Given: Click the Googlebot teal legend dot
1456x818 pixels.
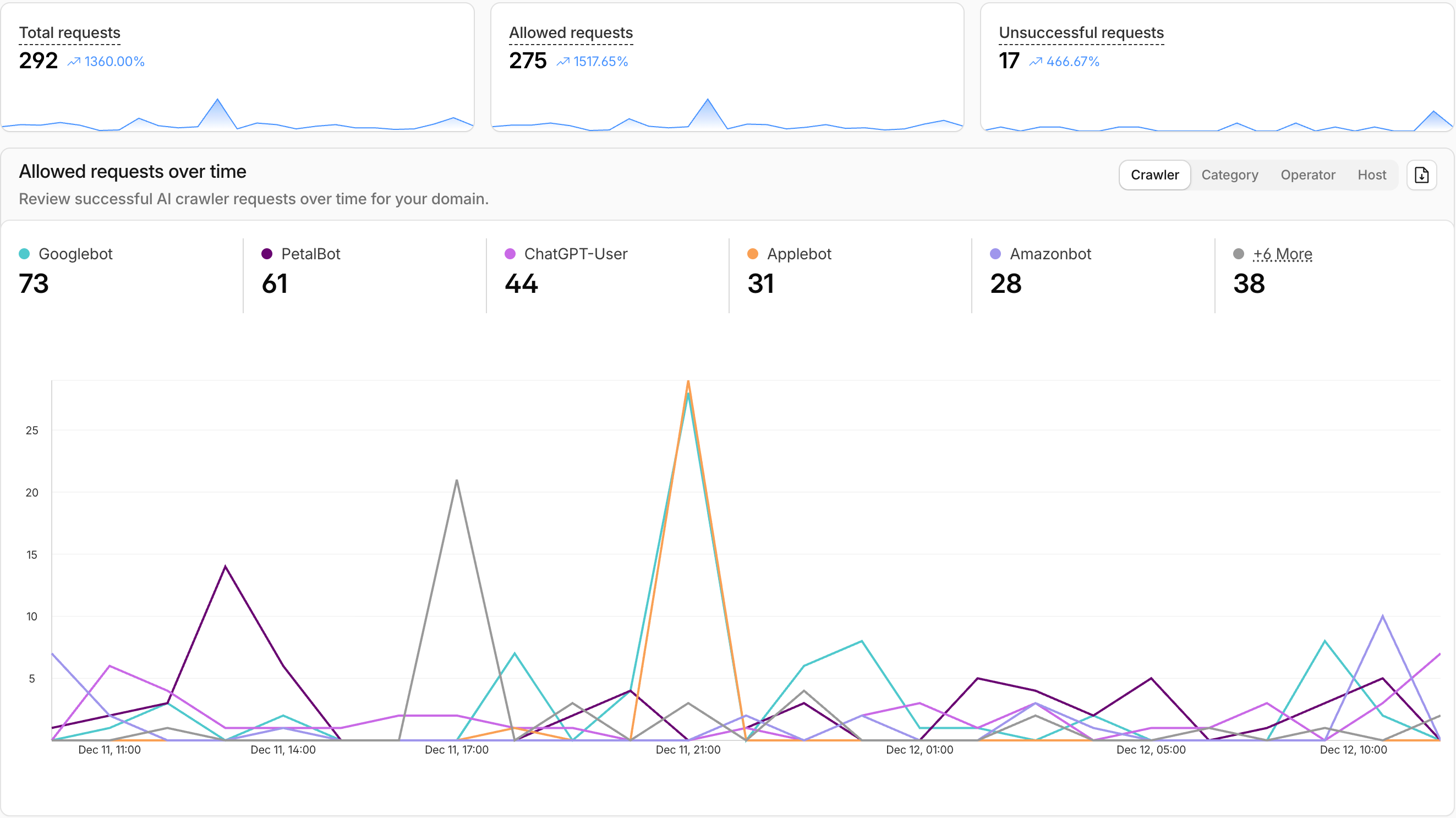Looking at the screenshot, I should tap(24, 253).
